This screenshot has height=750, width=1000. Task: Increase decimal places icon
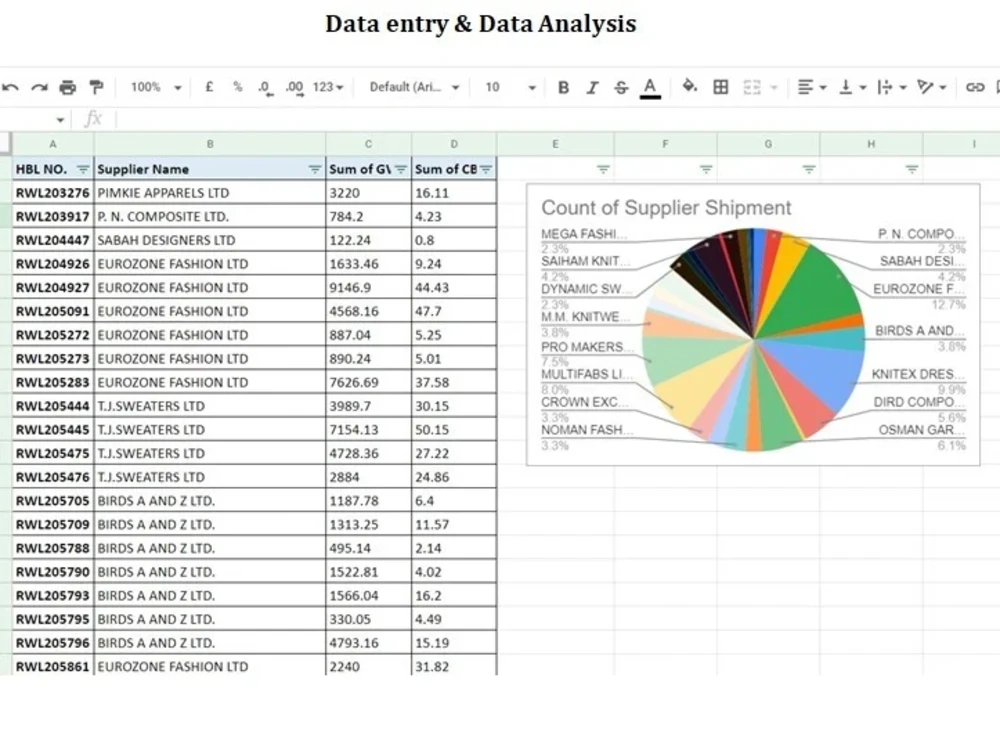(x=294, y=88)
